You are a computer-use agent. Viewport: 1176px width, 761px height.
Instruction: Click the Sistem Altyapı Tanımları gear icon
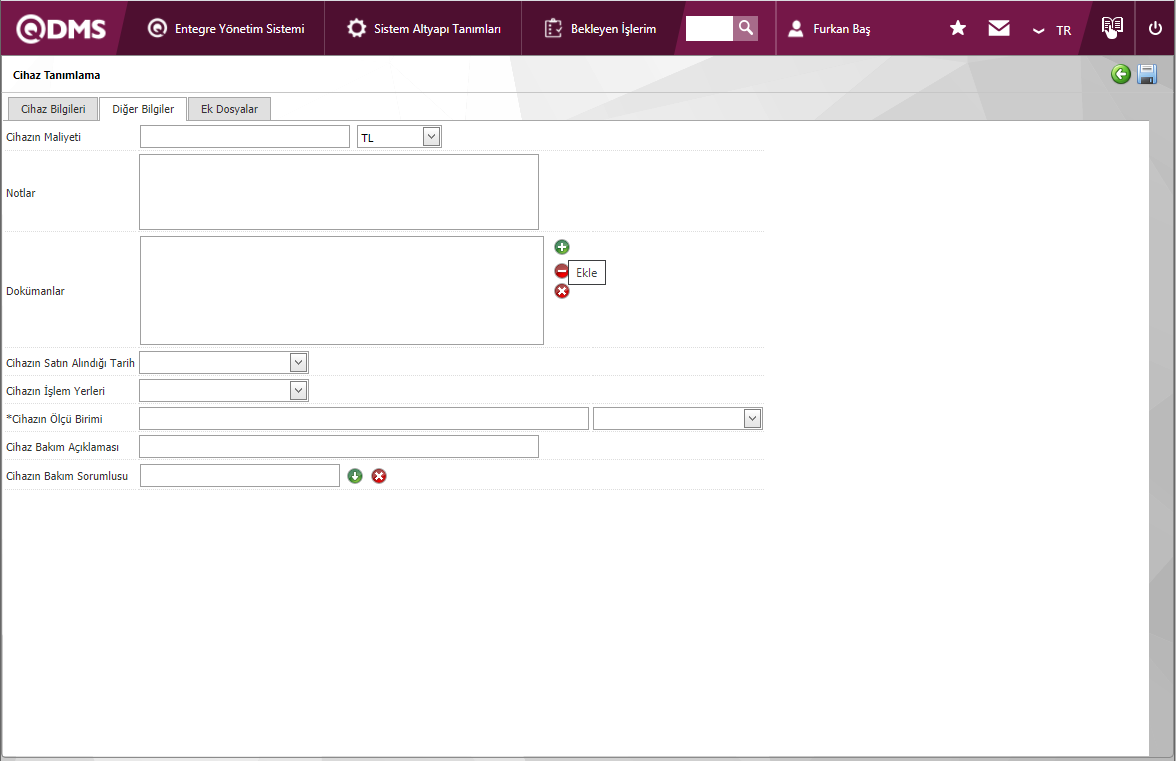click(x=356, y=28)
